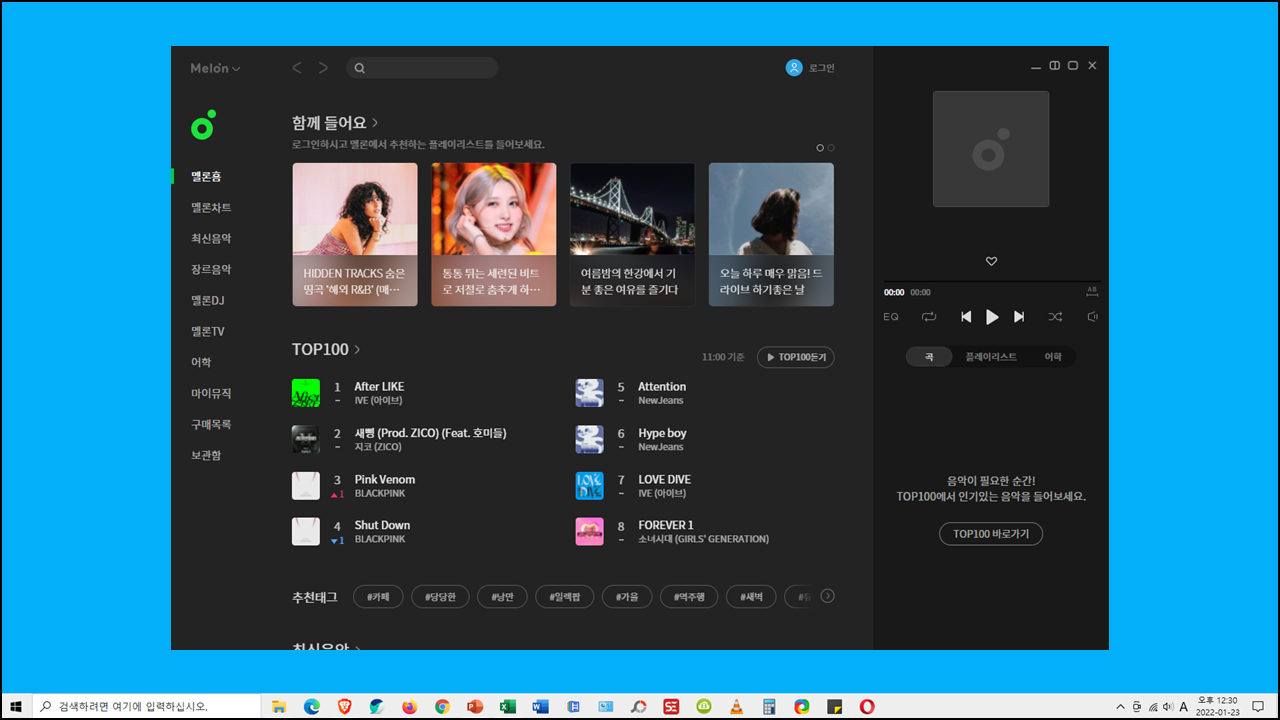Open Opera from the Windows taskbar
1280x720 pixels.
(x=867, y=706)
